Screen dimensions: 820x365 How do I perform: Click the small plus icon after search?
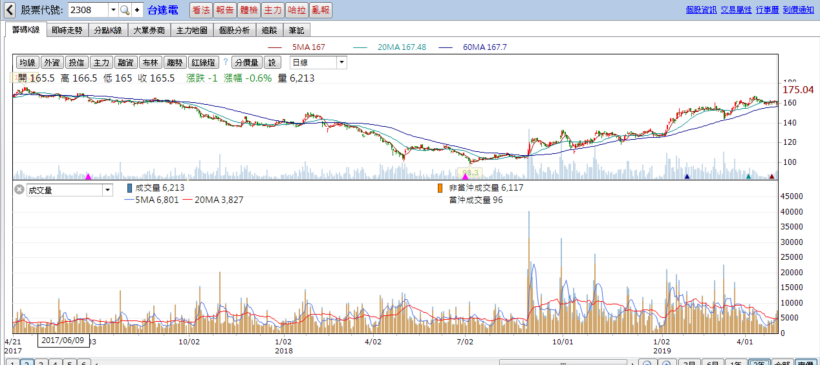[x=137, y=10]
